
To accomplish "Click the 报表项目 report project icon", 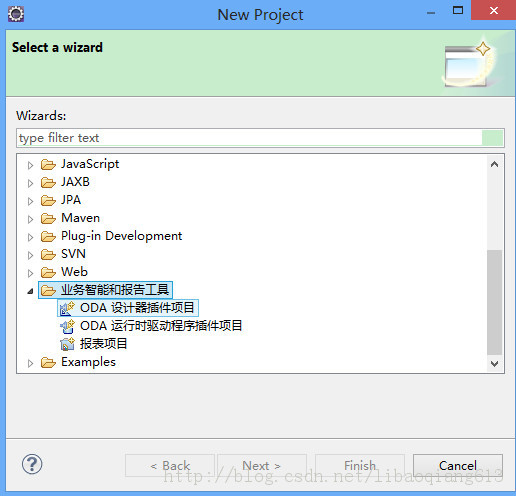I will click(67, 344).
